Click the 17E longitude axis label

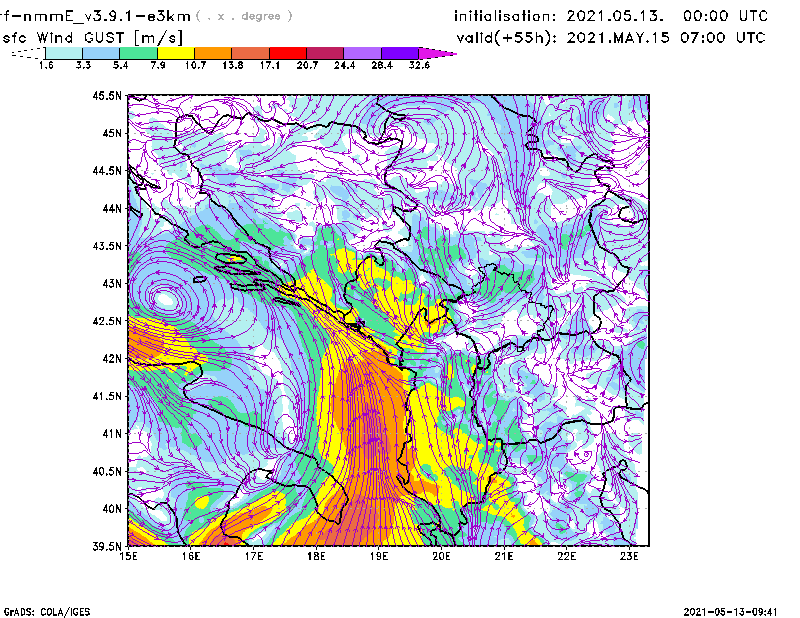point(254,556)
